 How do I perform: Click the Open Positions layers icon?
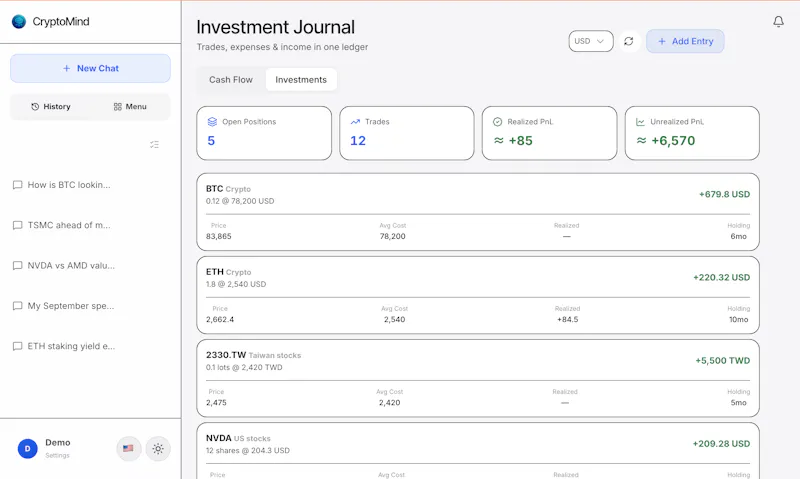[212, 122]
